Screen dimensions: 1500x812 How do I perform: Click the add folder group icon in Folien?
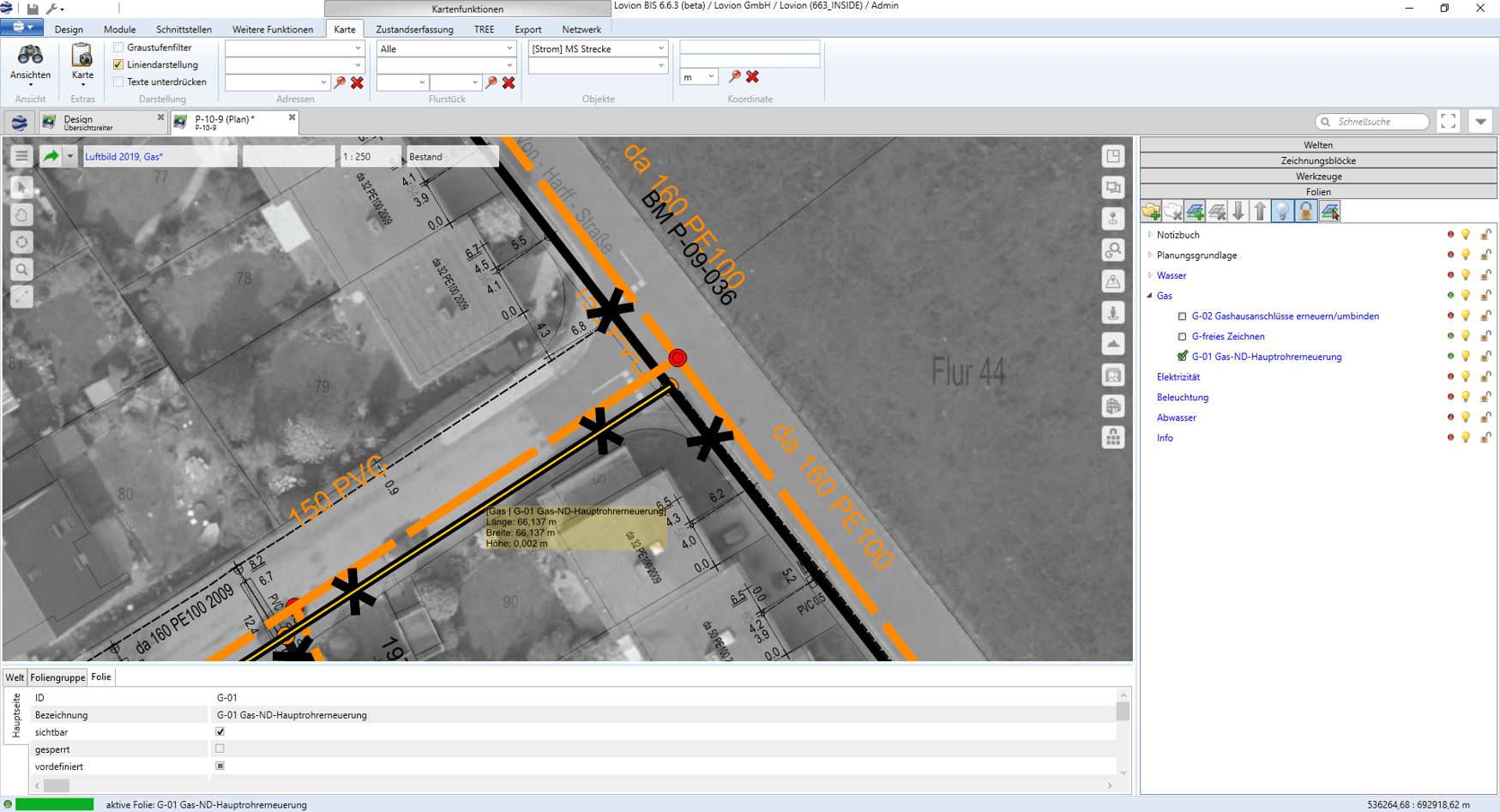(1151, 211)
